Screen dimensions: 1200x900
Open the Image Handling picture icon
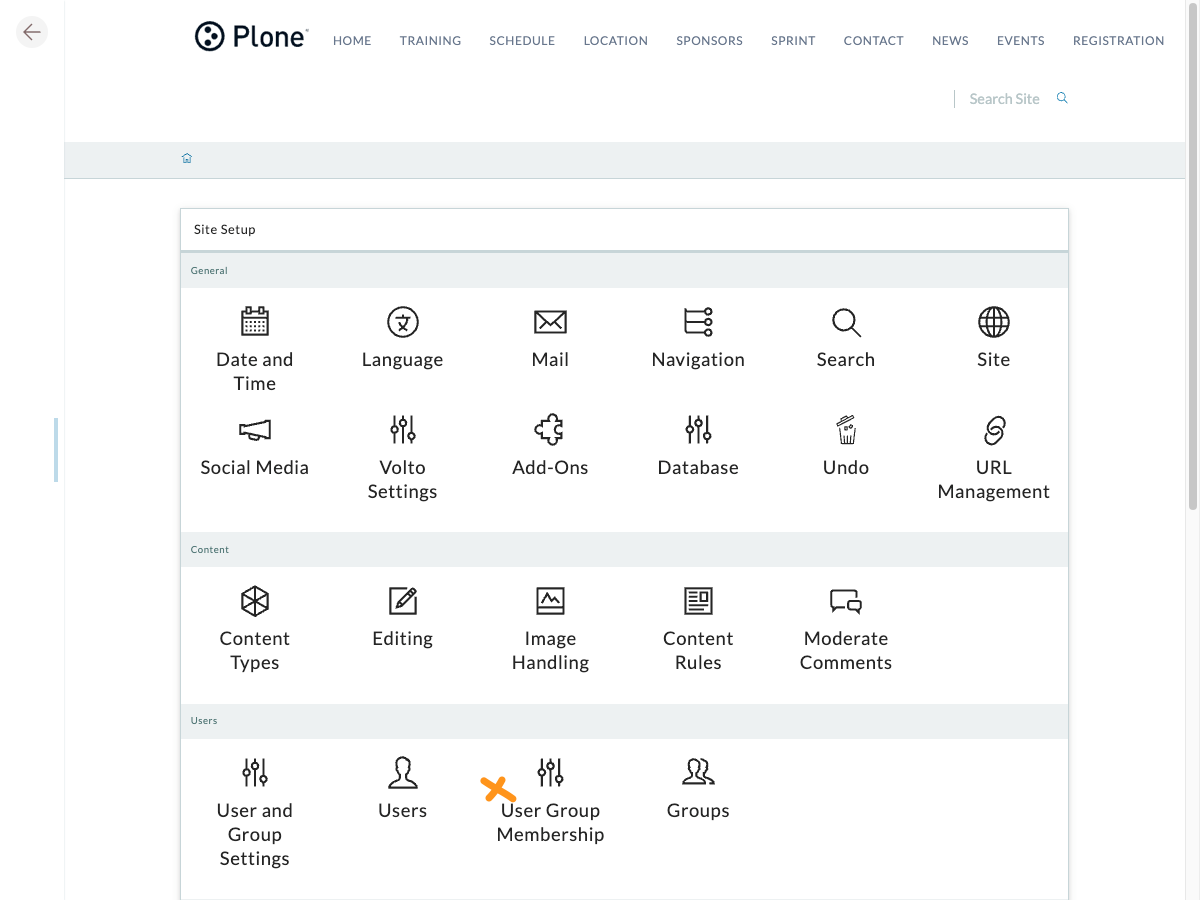pyautogui.click(x=550, y=601)
